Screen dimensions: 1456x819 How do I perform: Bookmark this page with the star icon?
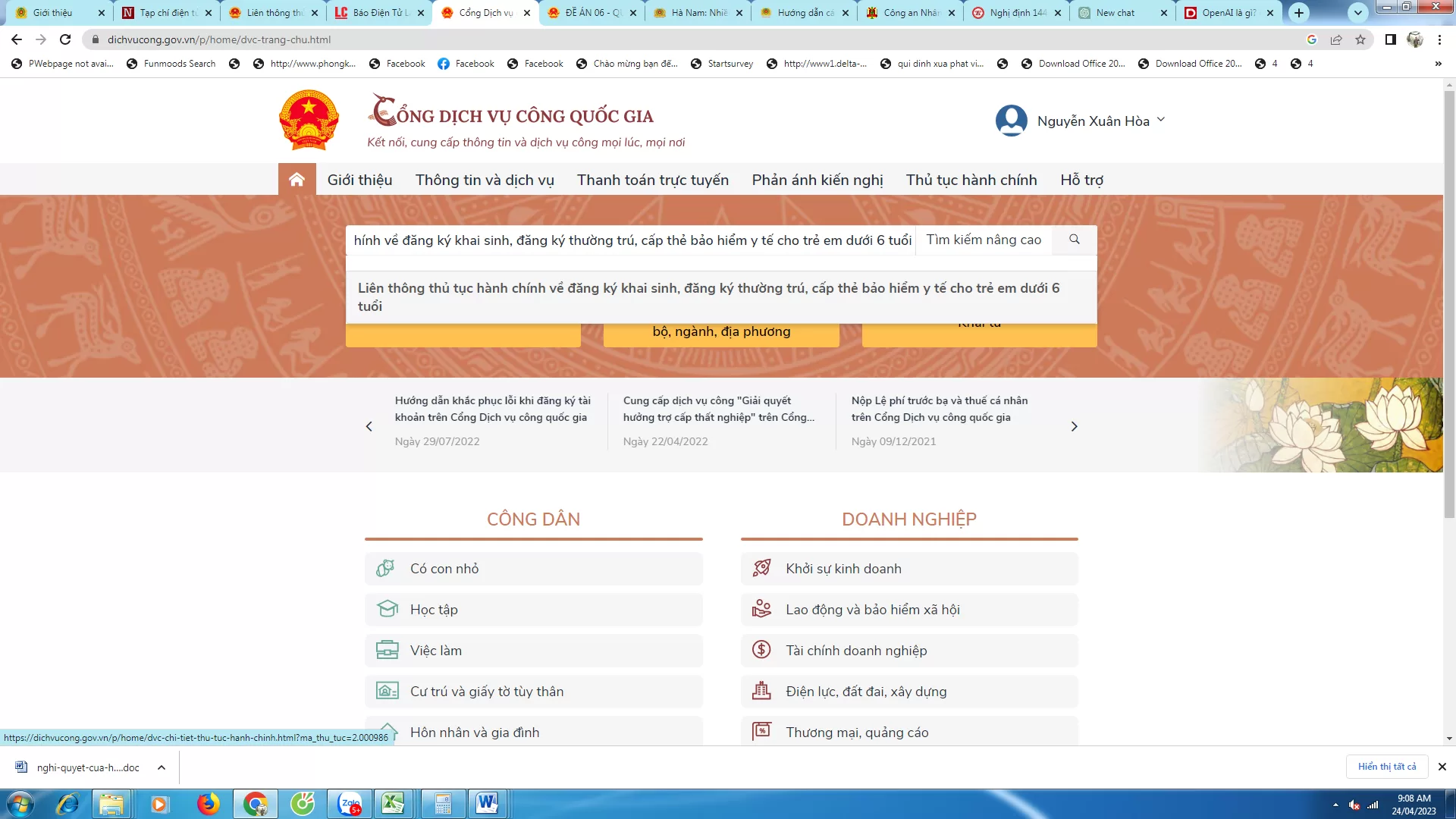pos(1360,39)
